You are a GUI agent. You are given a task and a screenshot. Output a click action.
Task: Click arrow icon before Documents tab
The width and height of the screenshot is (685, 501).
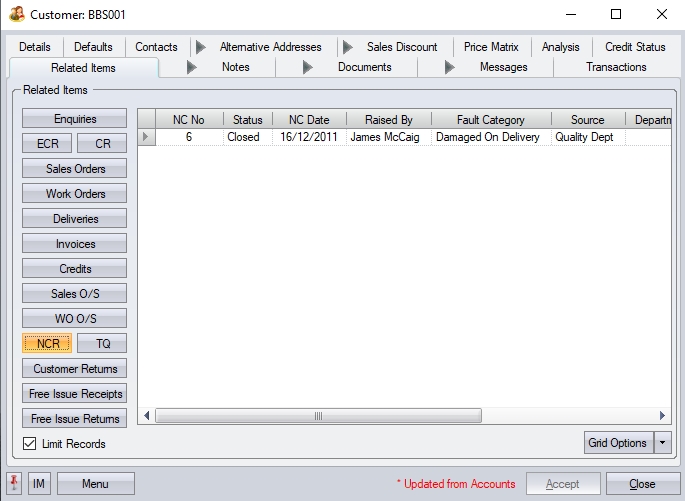pos(307,68)
